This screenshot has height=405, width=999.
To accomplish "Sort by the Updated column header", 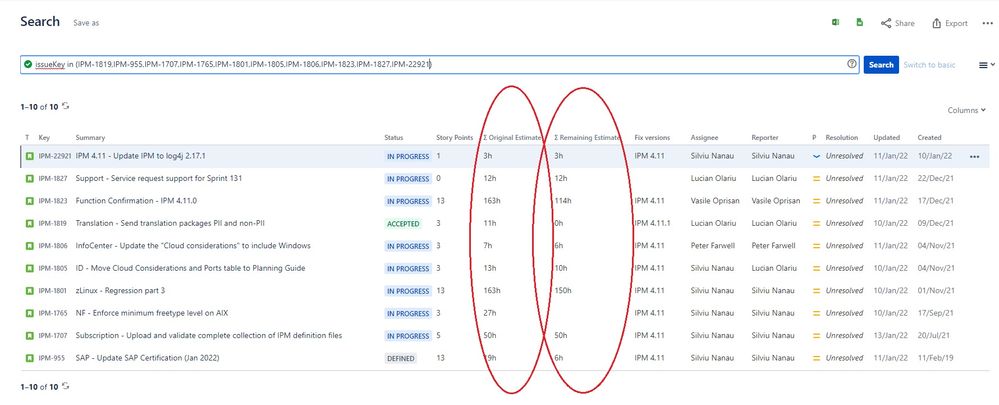I will point(886,138).
